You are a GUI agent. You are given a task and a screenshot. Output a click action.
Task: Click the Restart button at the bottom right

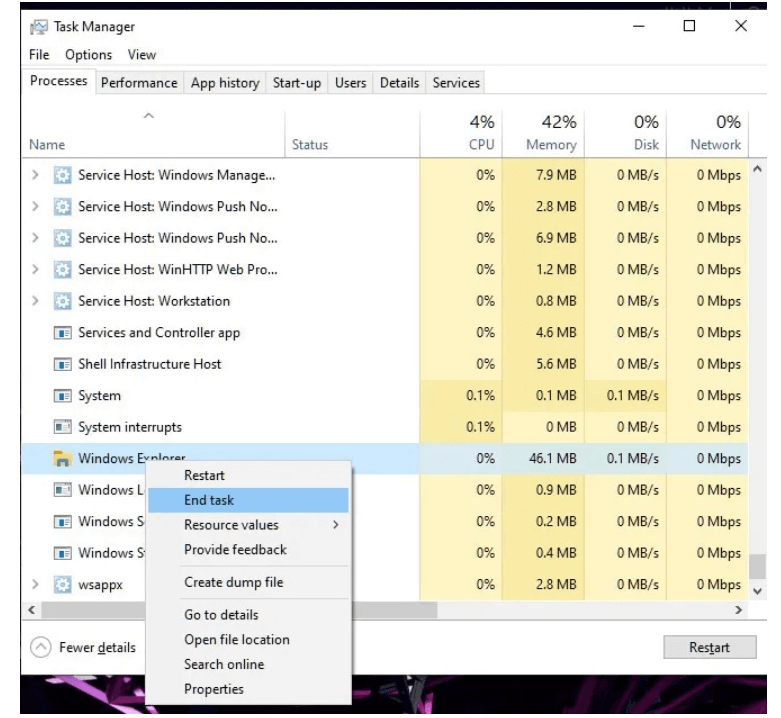[x=709, y=647]
